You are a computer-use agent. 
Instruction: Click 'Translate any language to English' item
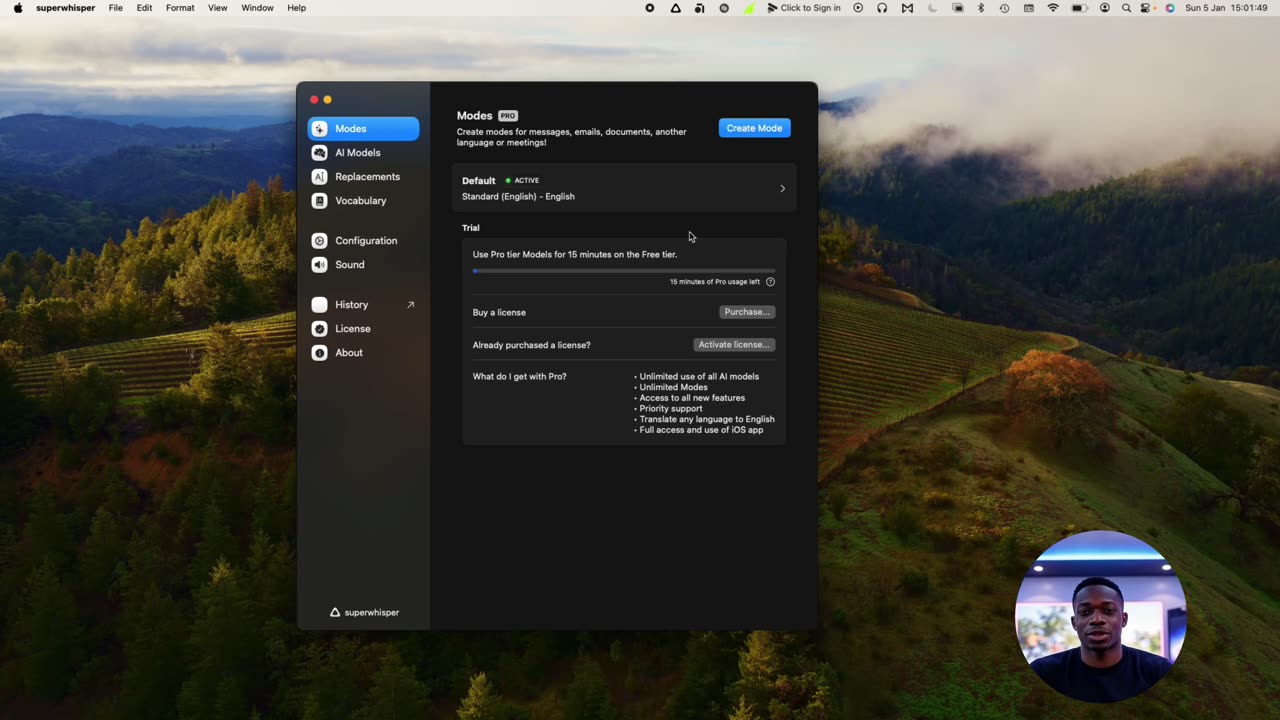click(x=707, y=419)
